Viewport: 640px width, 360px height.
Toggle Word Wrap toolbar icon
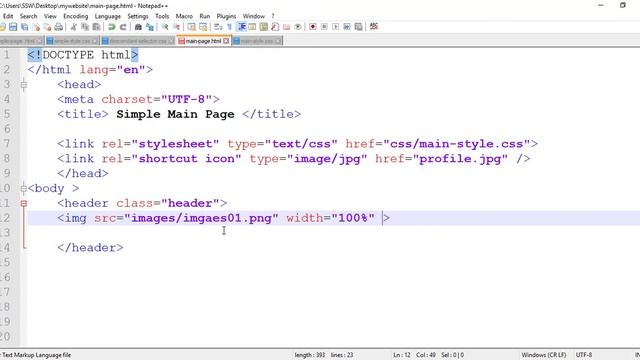click(218, 27)
